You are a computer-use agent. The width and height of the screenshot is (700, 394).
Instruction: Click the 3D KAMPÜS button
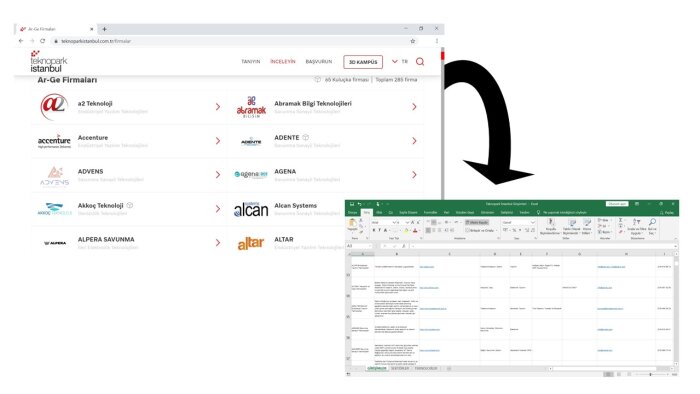click(363, 62)
